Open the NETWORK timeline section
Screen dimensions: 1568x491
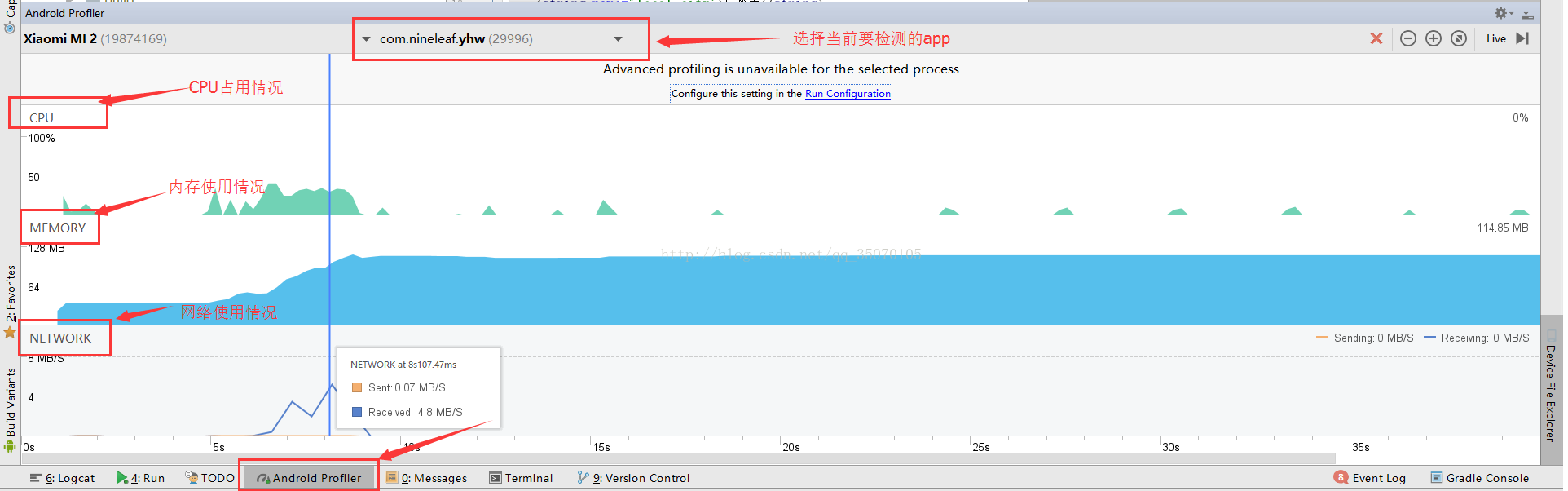click(x=60, y=338)
